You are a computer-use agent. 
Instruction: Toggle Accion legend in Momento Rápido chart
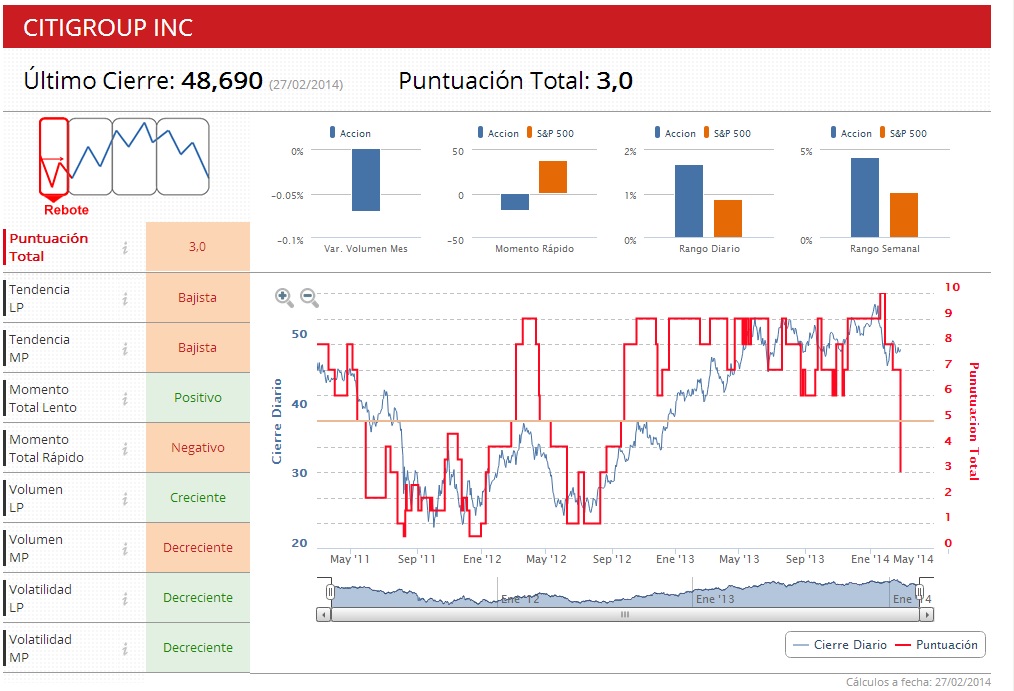498,133
